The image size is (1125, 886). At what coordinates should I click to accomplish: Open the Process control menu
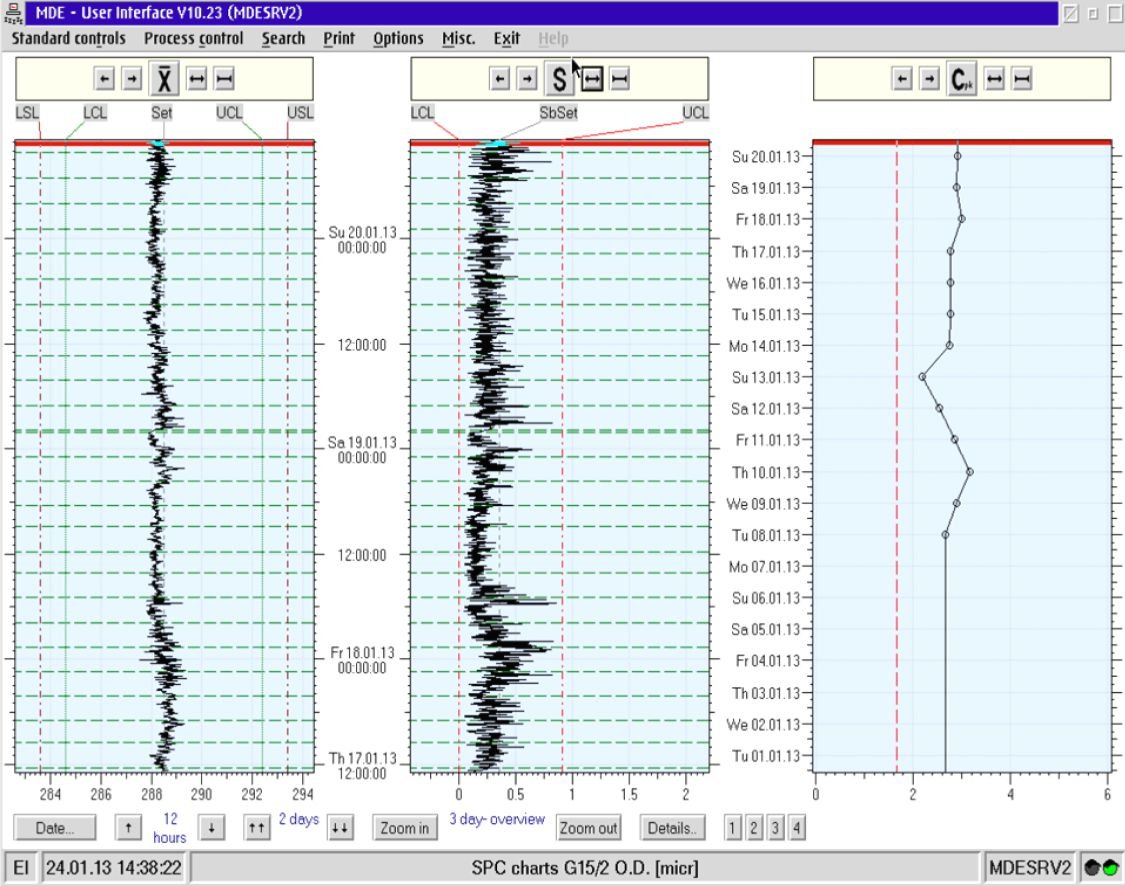tap(193, 38)
